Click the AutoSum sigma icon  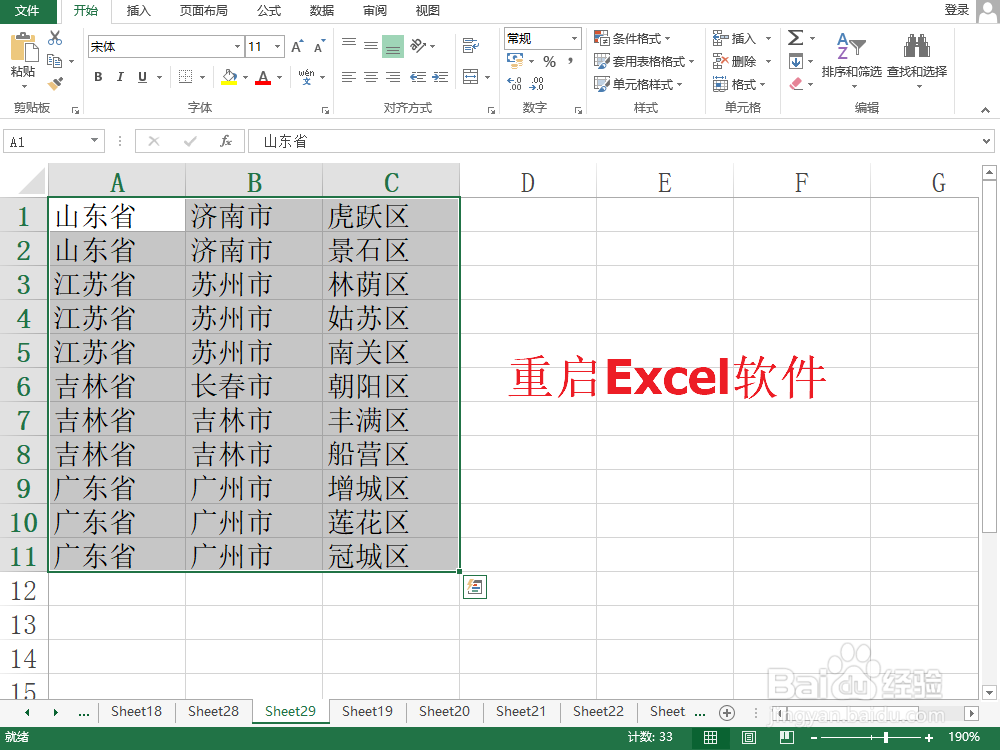pyautogui.click(x=795, y=38)
